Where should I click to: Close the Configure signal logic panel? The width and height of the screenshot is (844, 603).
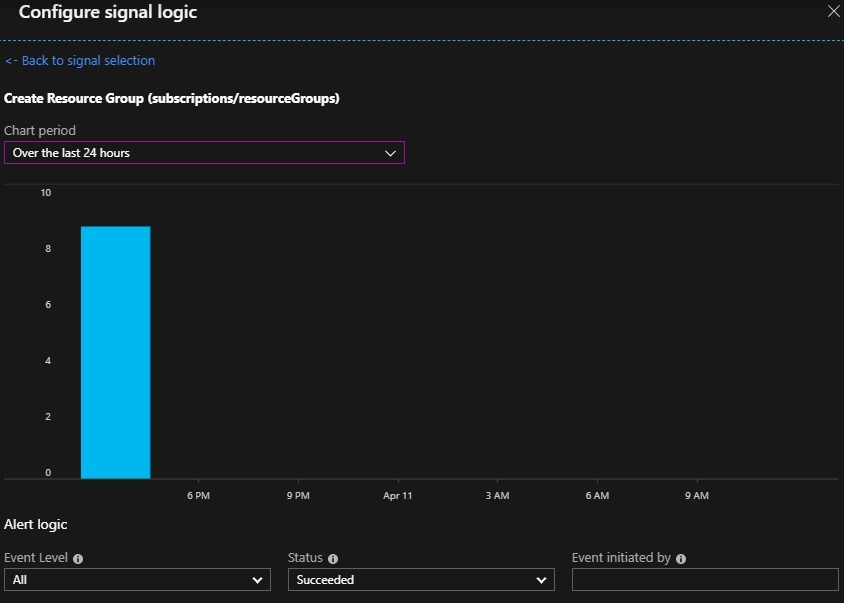(833, 11)
